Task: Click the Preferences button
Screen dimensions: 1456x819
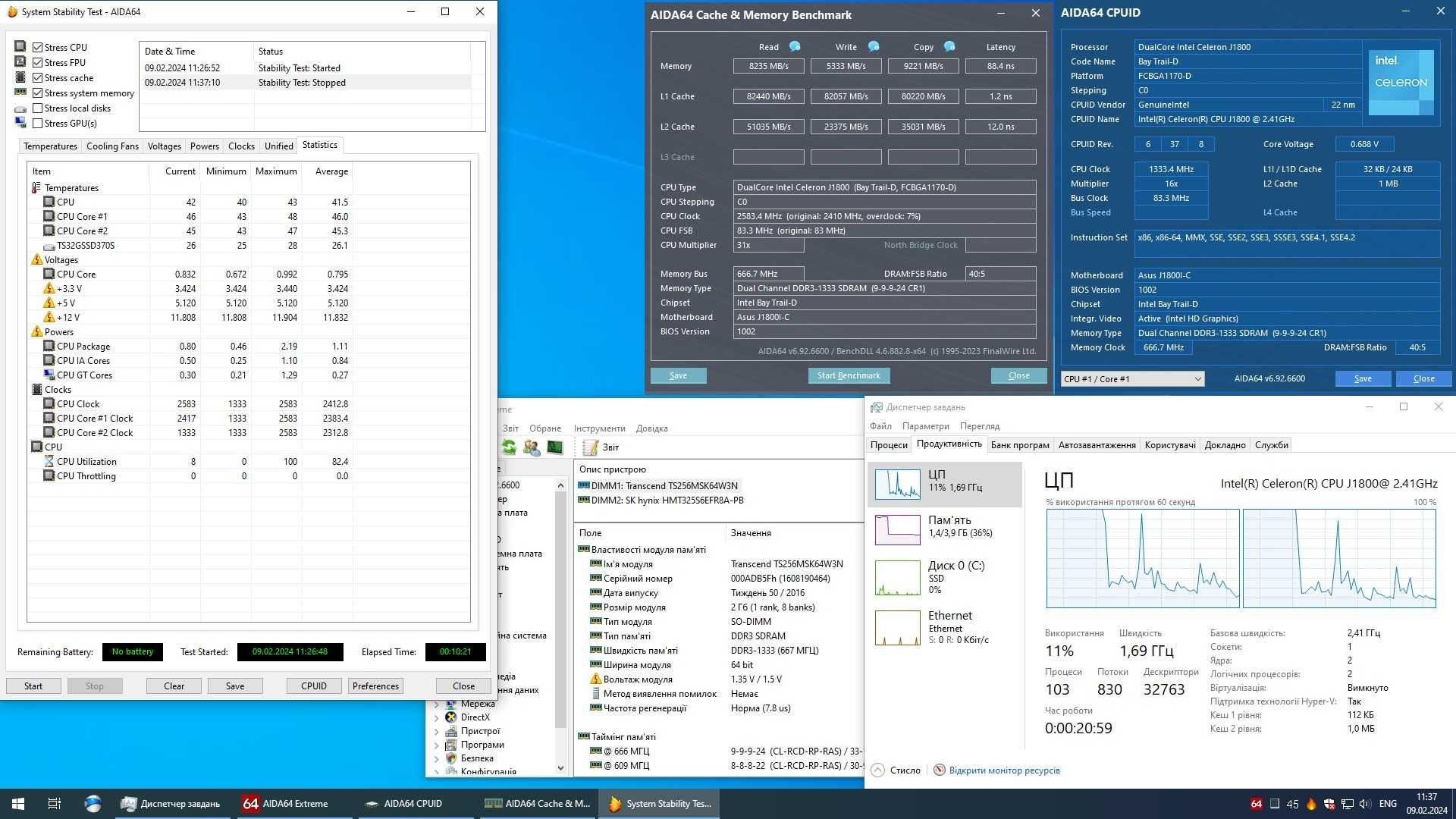Action: (x=375, y=686)
